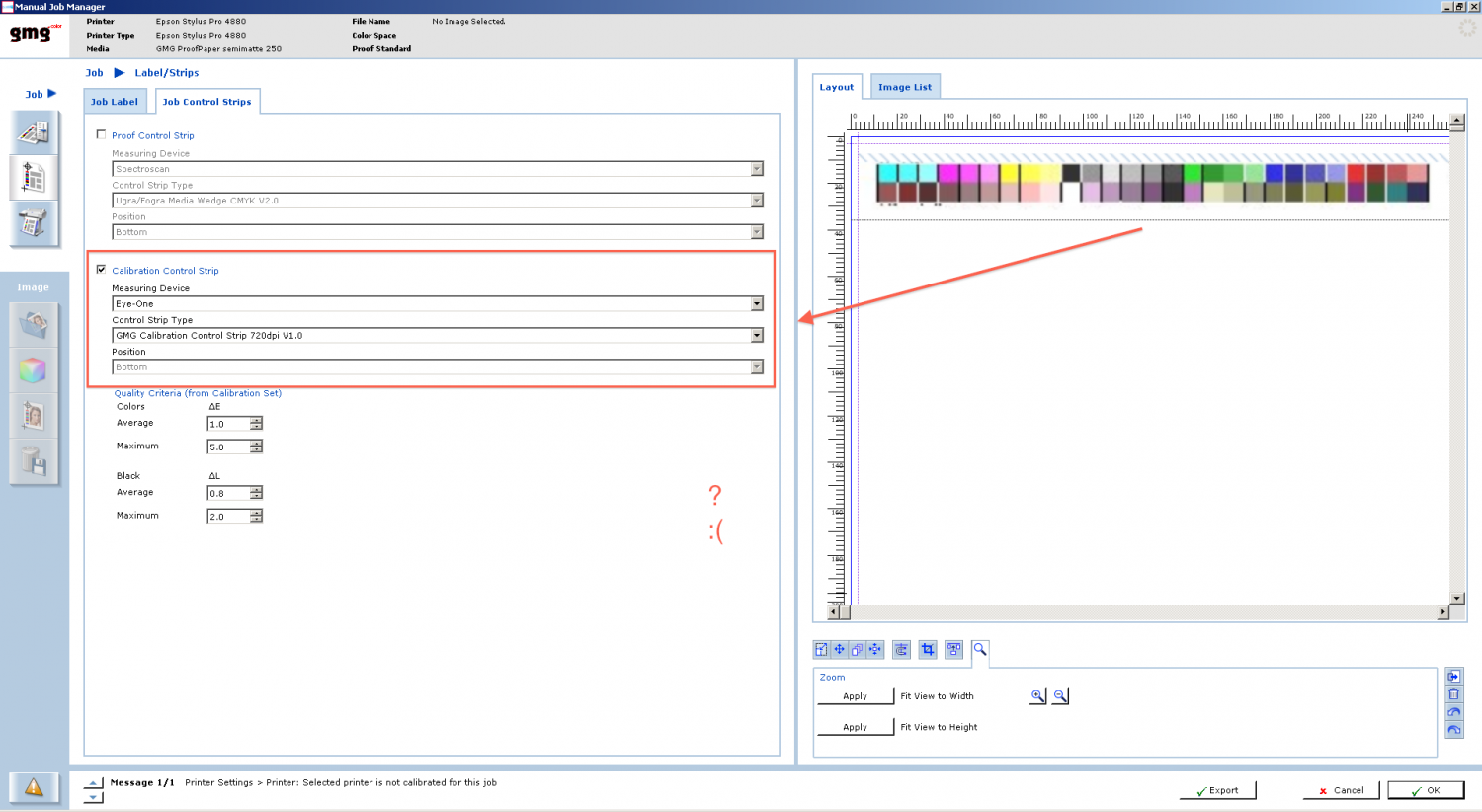Open the Ugra/Fogra Media Wedge strip type dropdown
1482x812 pixels.
757,201
